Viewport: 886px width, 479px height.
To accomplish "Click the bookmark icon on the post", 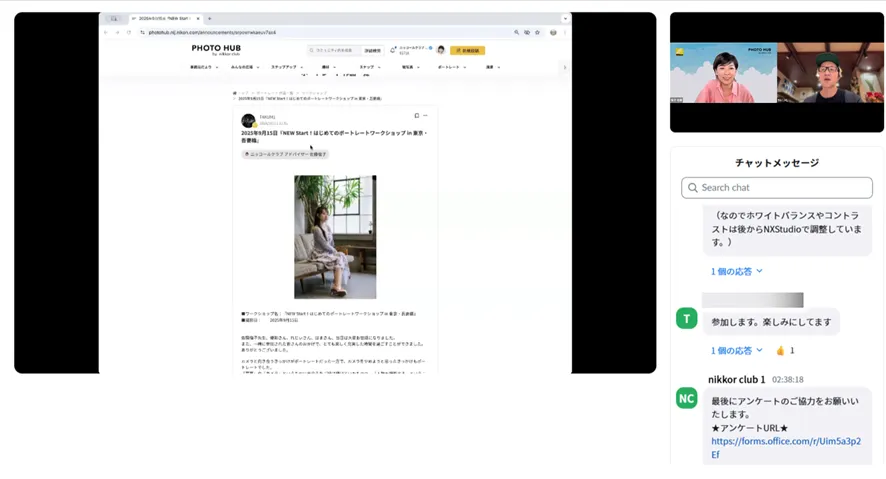I will pos(416,116).
